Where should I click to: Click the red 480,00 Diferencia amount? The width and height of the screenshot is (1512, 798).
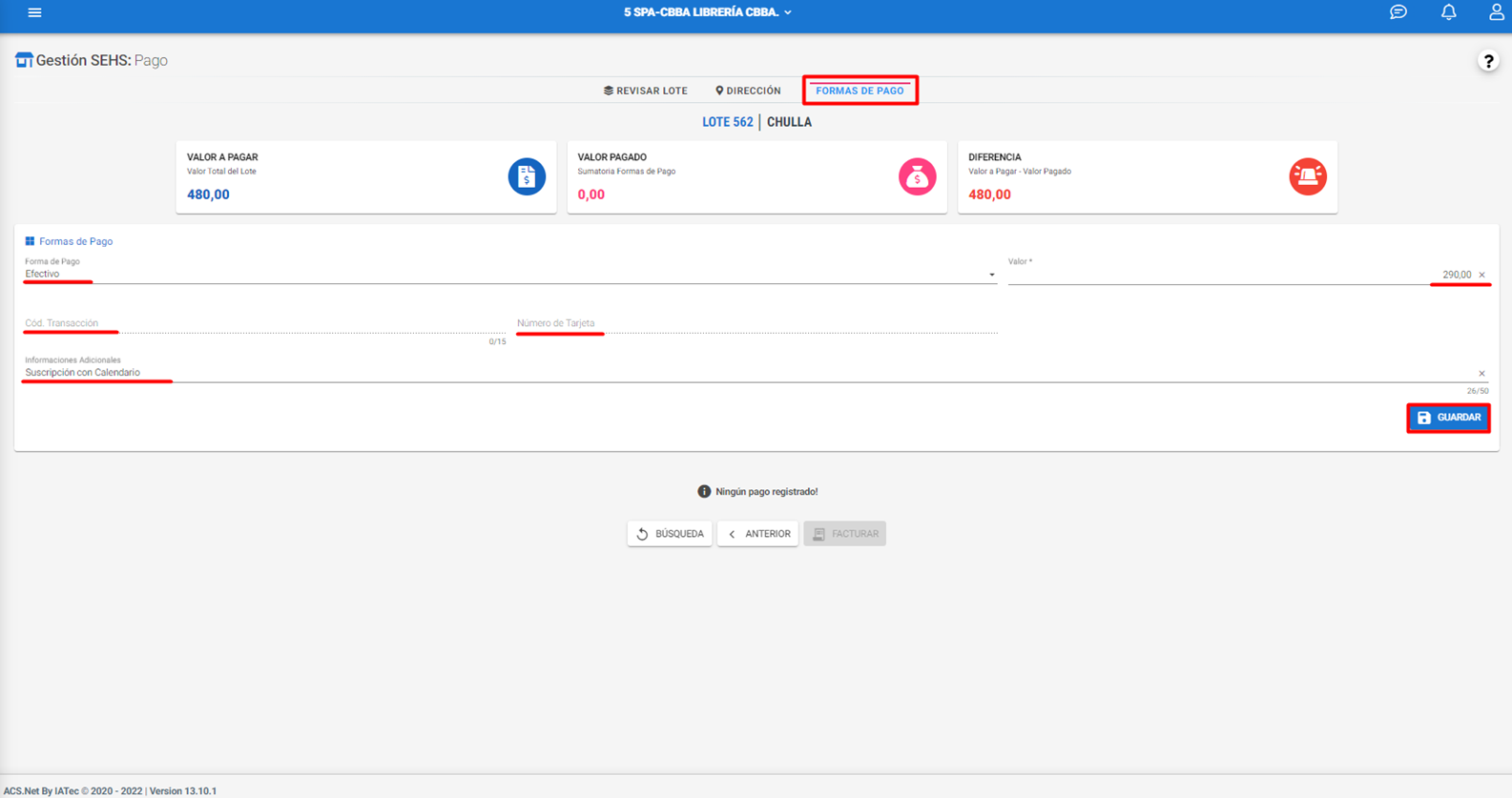click(x=989, y=194)
